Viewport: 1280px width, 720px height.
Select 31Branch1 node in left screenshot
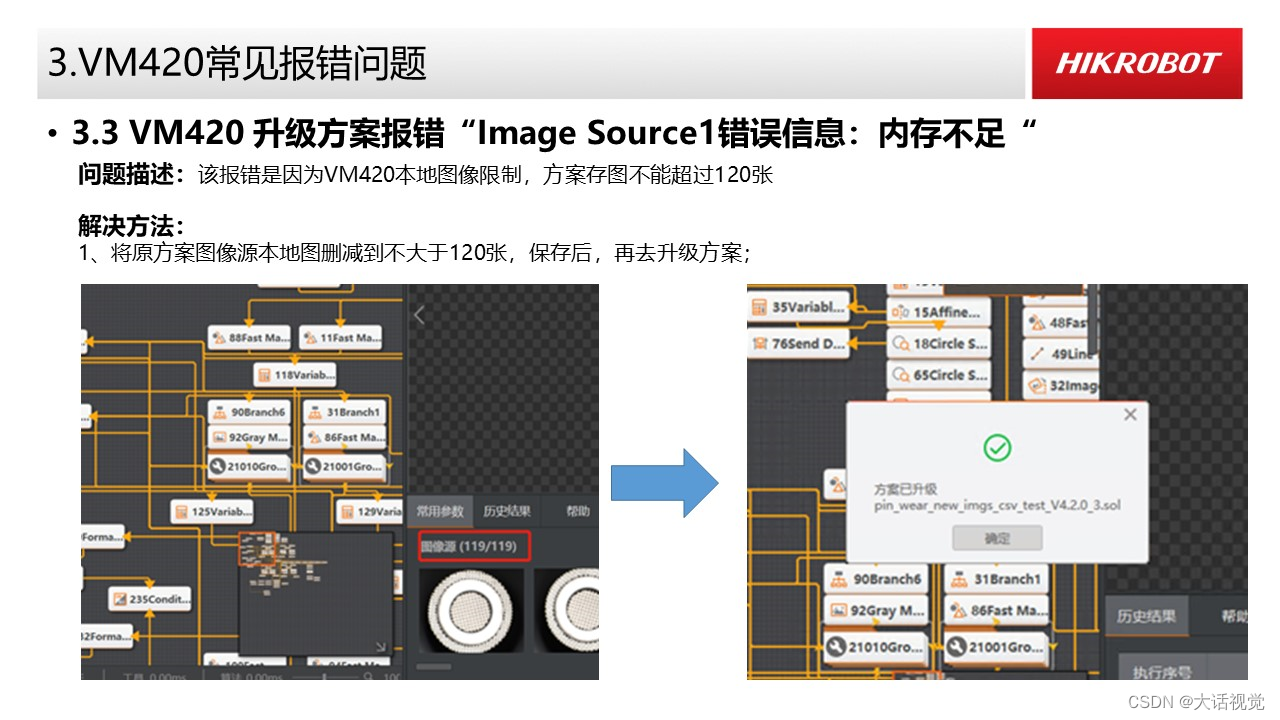pyautogui.click(x=343, y=412)
